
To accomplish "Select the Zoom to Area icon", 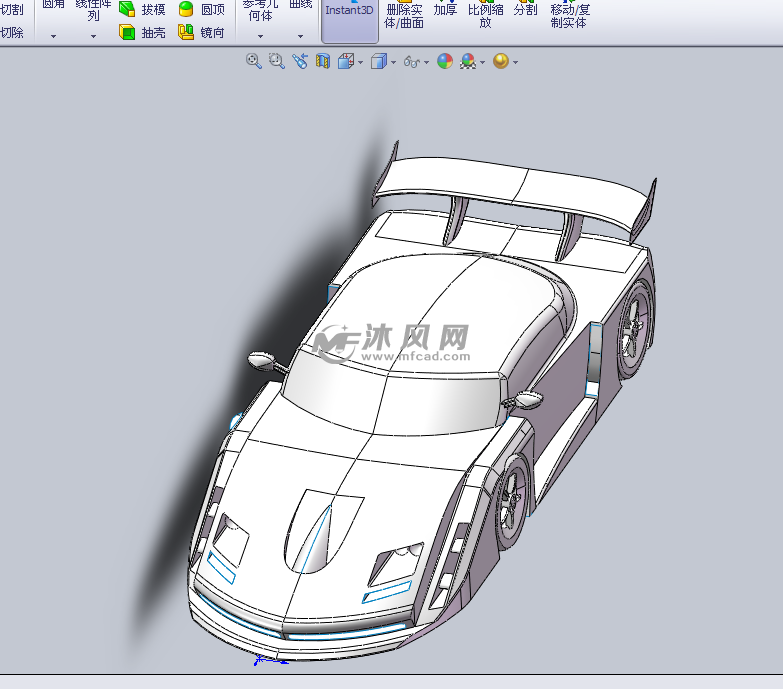I will (276, 61).
